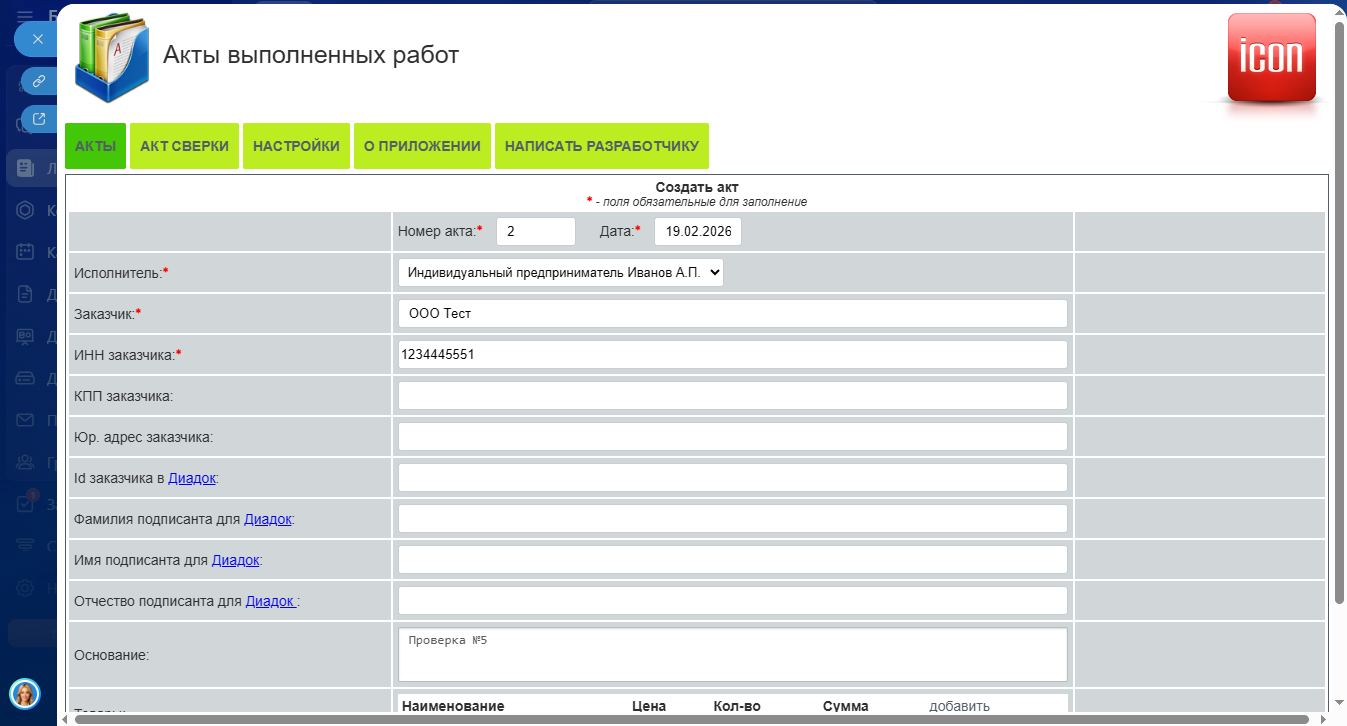Click the hexagon icon in the left sidebar
This screenshot has height=726, width=1347.
[x=26, y=210]
